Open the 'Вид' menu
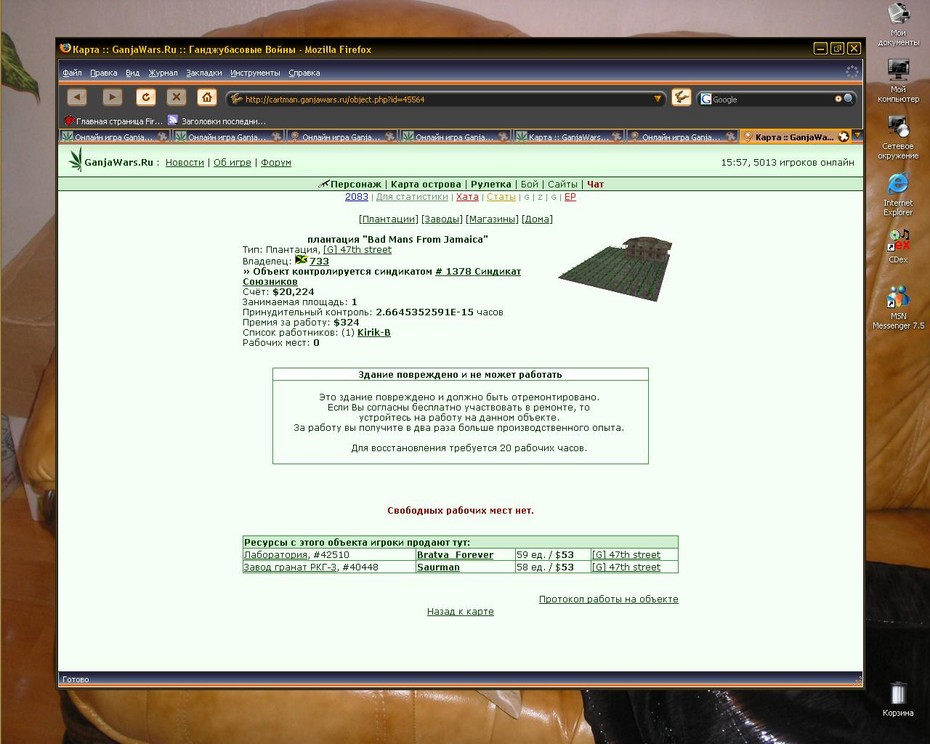This screenshot has height=744, width=930. coord(132,73)
